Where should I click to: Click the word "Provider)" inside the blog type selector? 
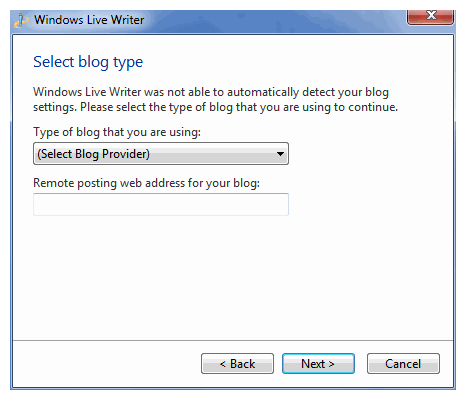[126, 154]
